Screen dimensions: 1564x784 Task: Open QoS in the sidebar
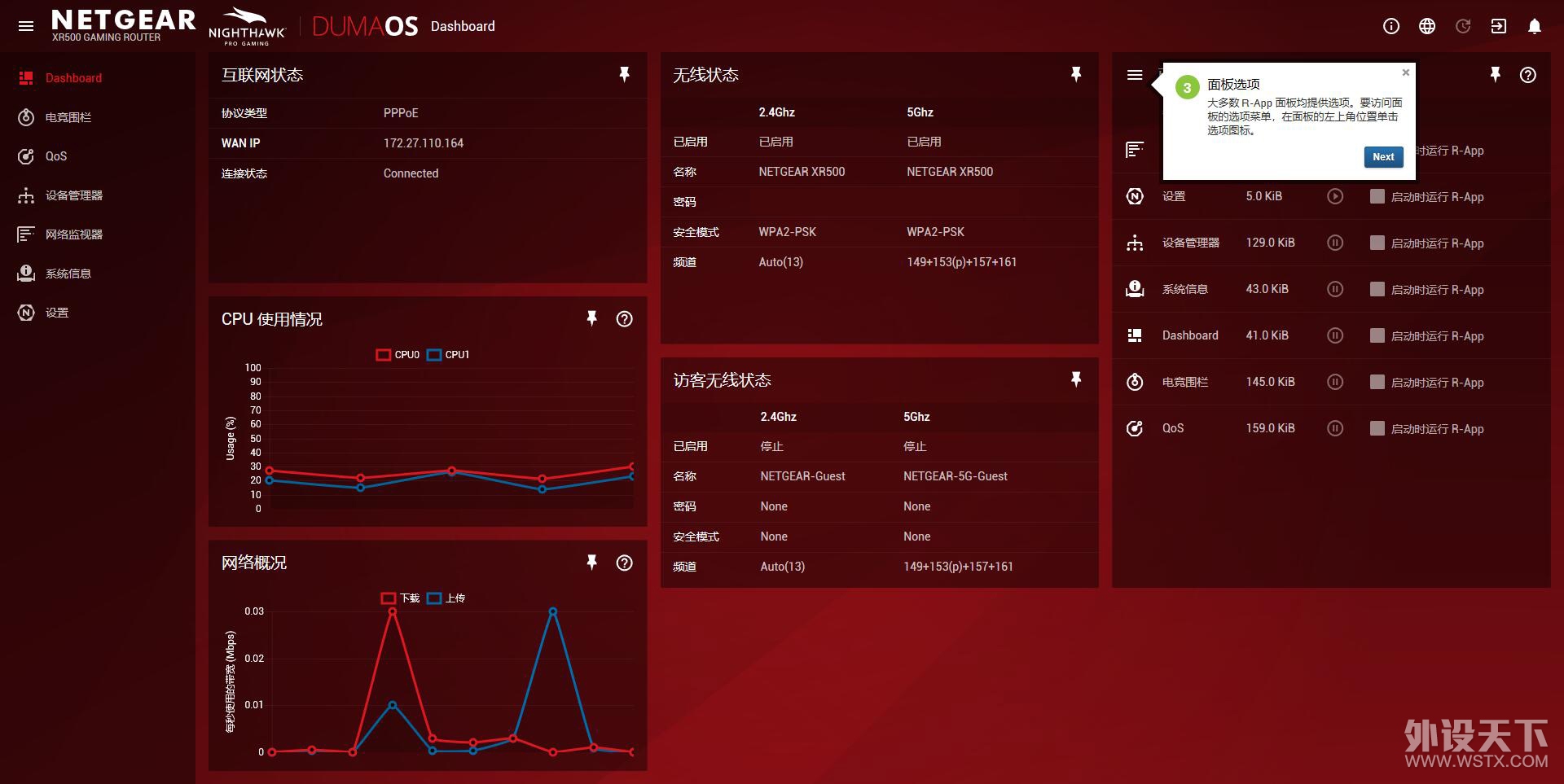(56, 156)
